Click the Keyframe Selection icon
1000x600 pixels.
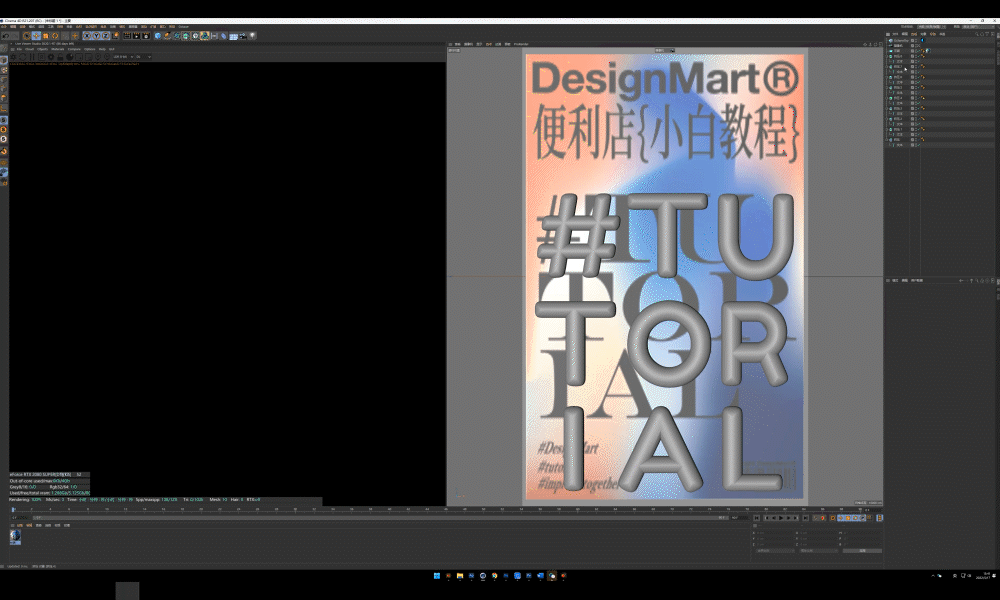[833, 518]
